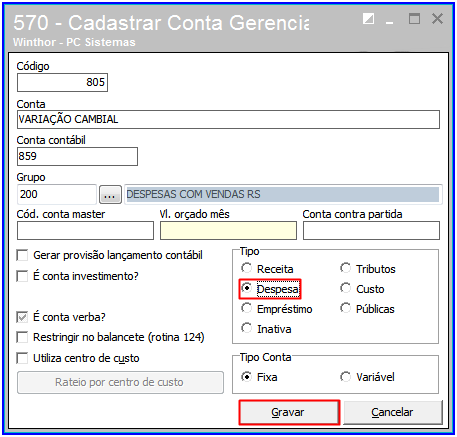Select the Receita radio button
This screenshot has height=437, width=457.
point(247,268)
